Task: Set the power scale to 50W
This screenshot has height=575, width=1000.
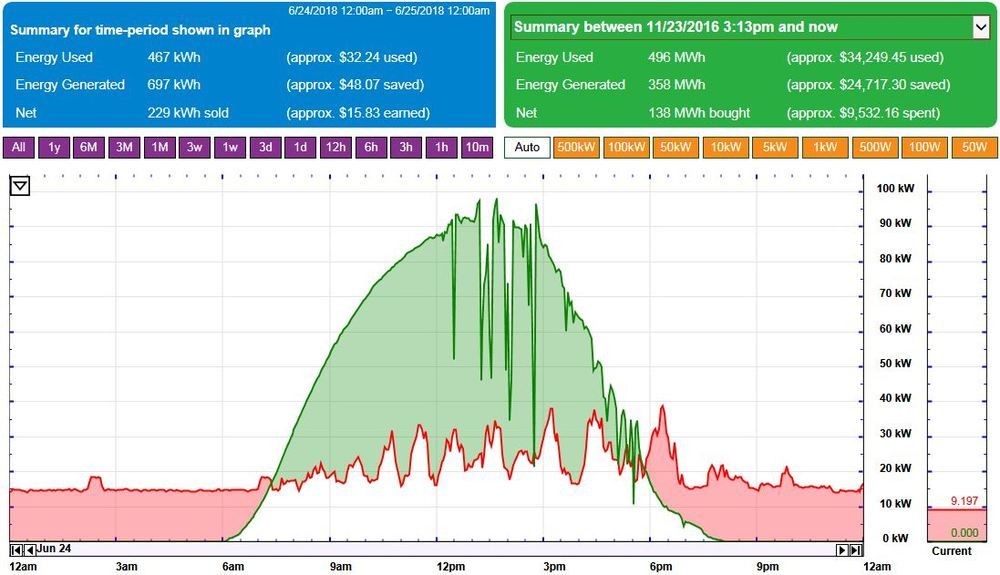Action: coord(974,148)
